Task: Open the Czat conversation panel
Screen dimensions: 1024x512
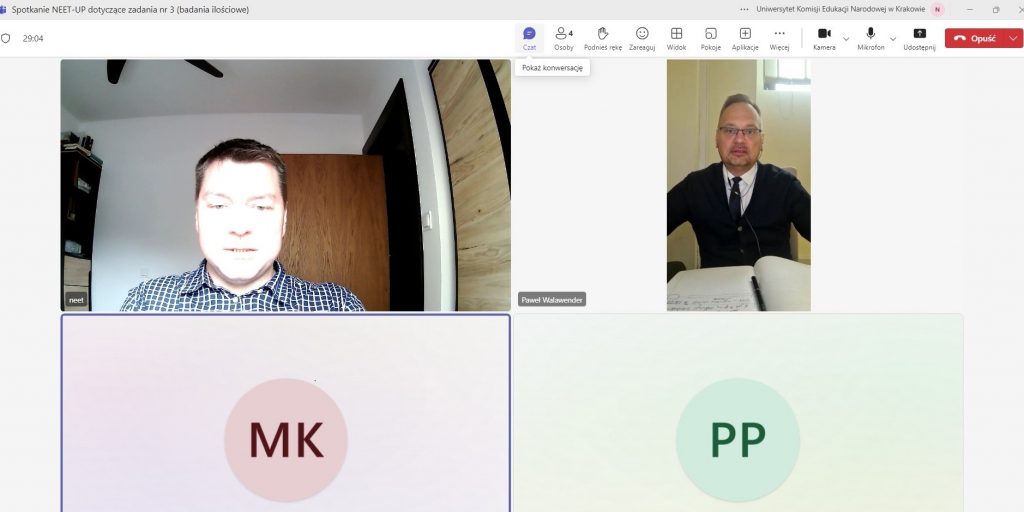Action: coord(529,38)
